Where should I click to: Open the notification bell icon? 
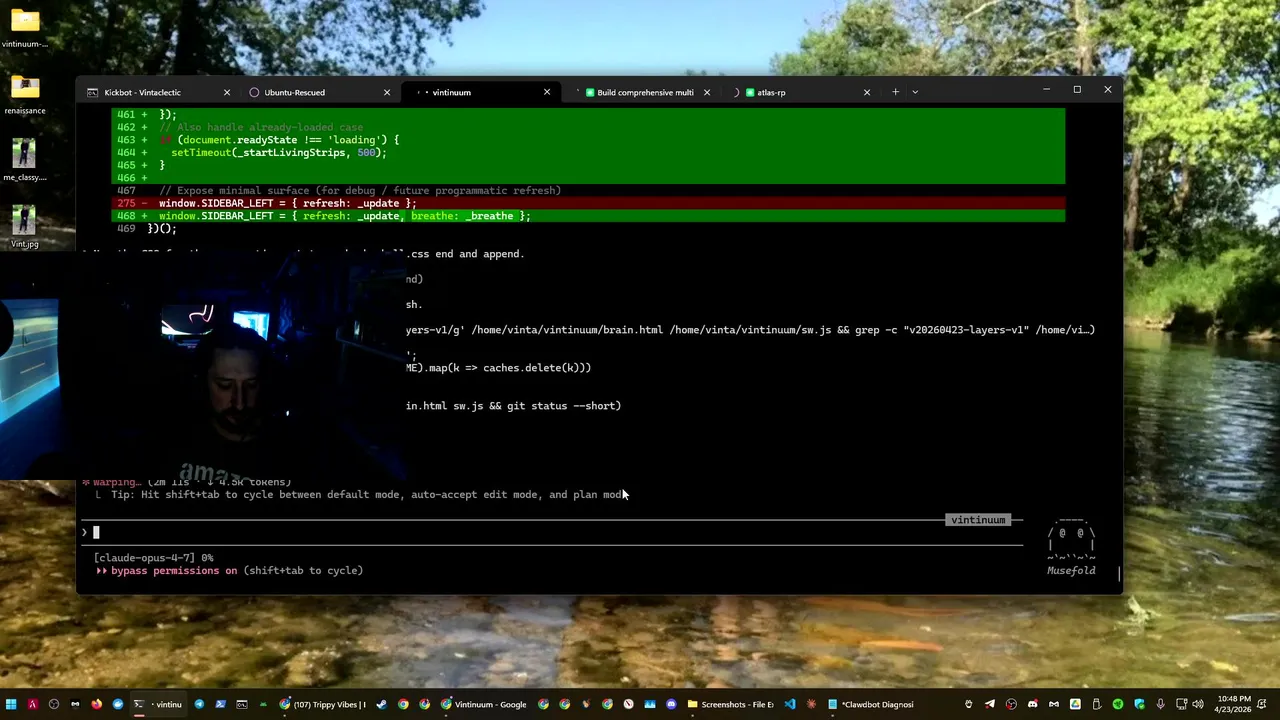[x=1264, y=704]
